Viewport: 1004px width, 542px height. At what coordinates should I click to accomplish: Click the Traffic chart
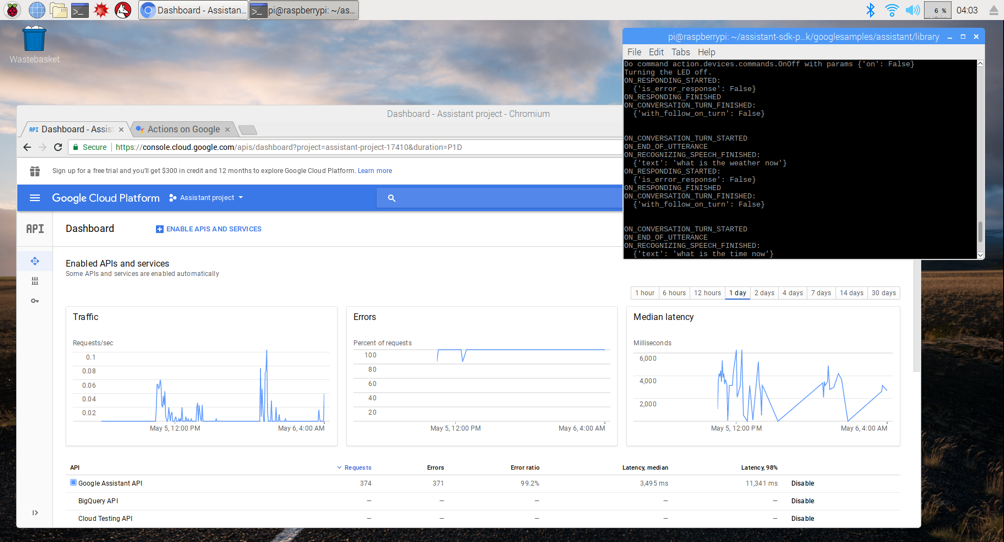click(201, 376)
